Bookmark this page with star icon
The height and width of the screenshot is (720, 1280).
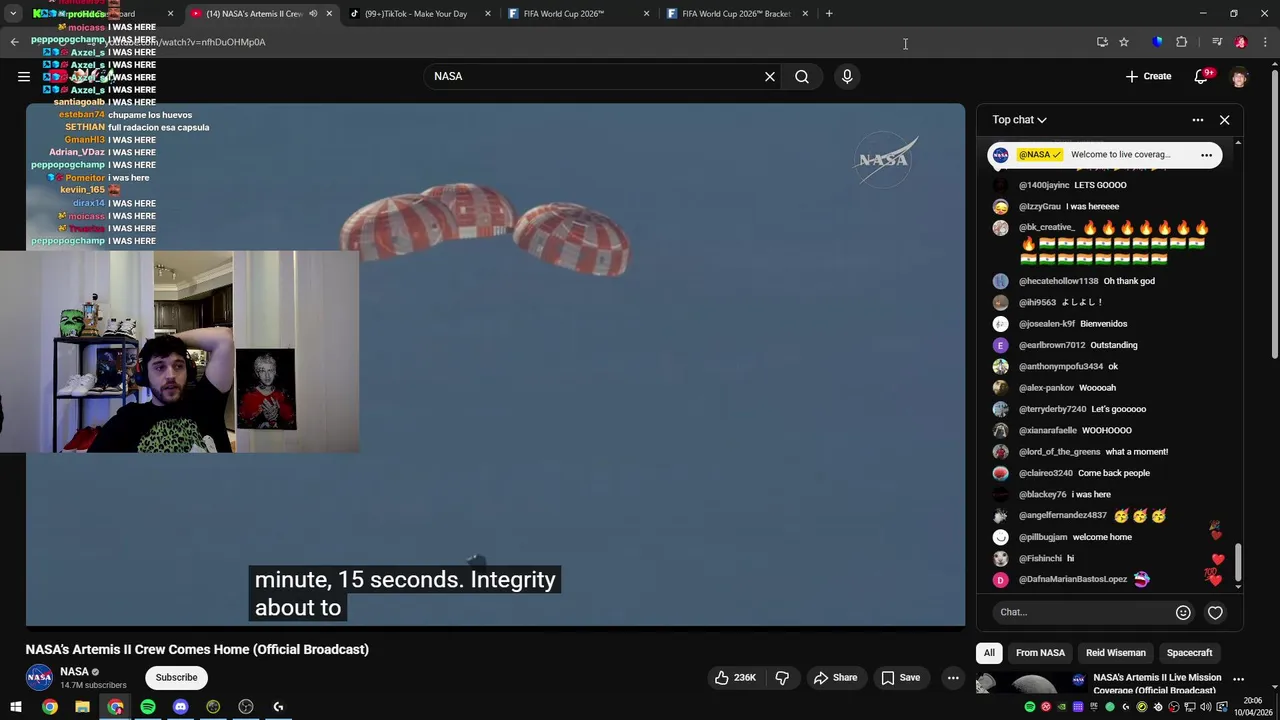point(1124,42)
